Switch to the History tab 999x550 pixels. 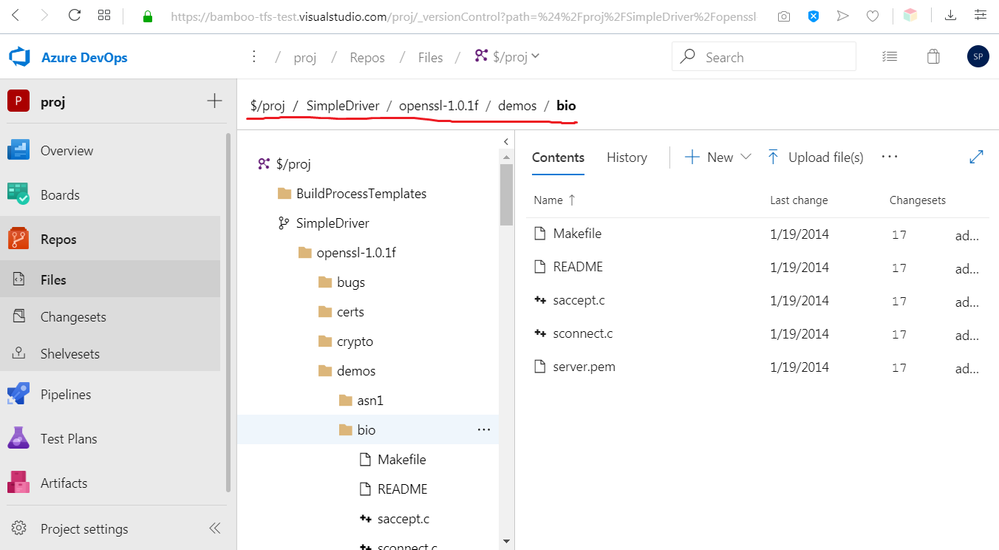click(627, 157)
